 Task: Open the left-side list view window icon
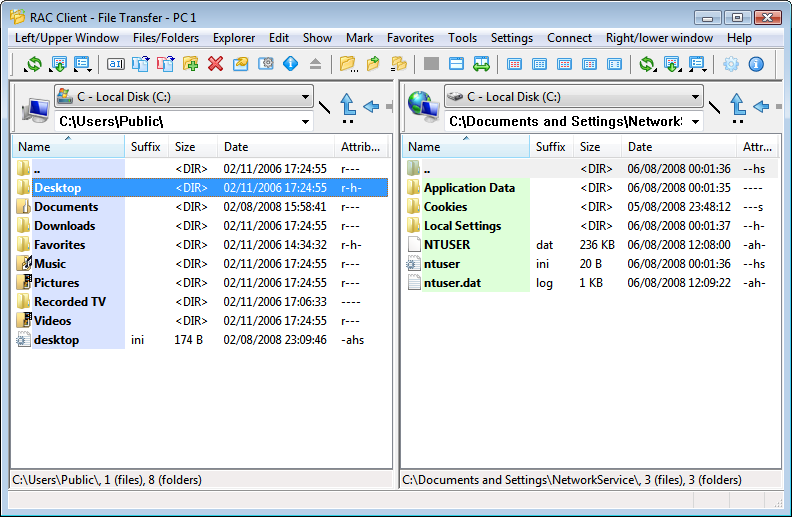83,64
